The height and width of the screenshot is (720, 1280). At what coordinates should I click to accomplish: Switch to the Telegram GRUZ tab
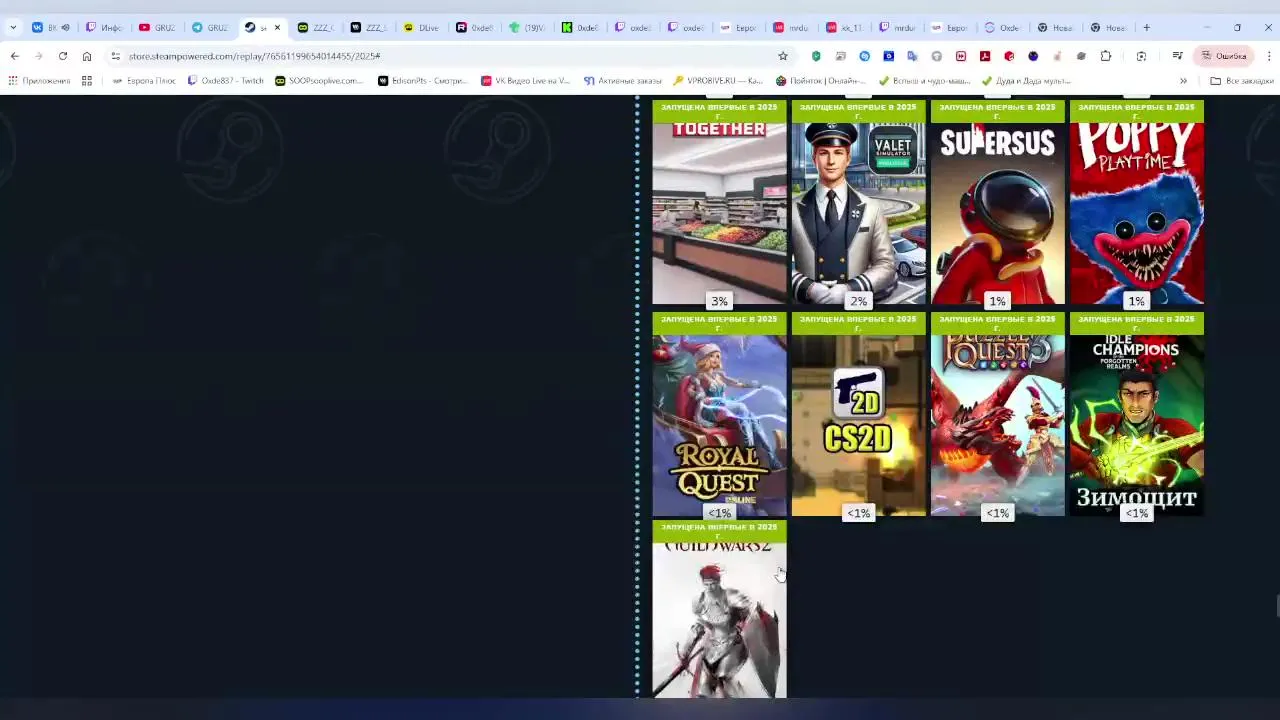(210, 28)
